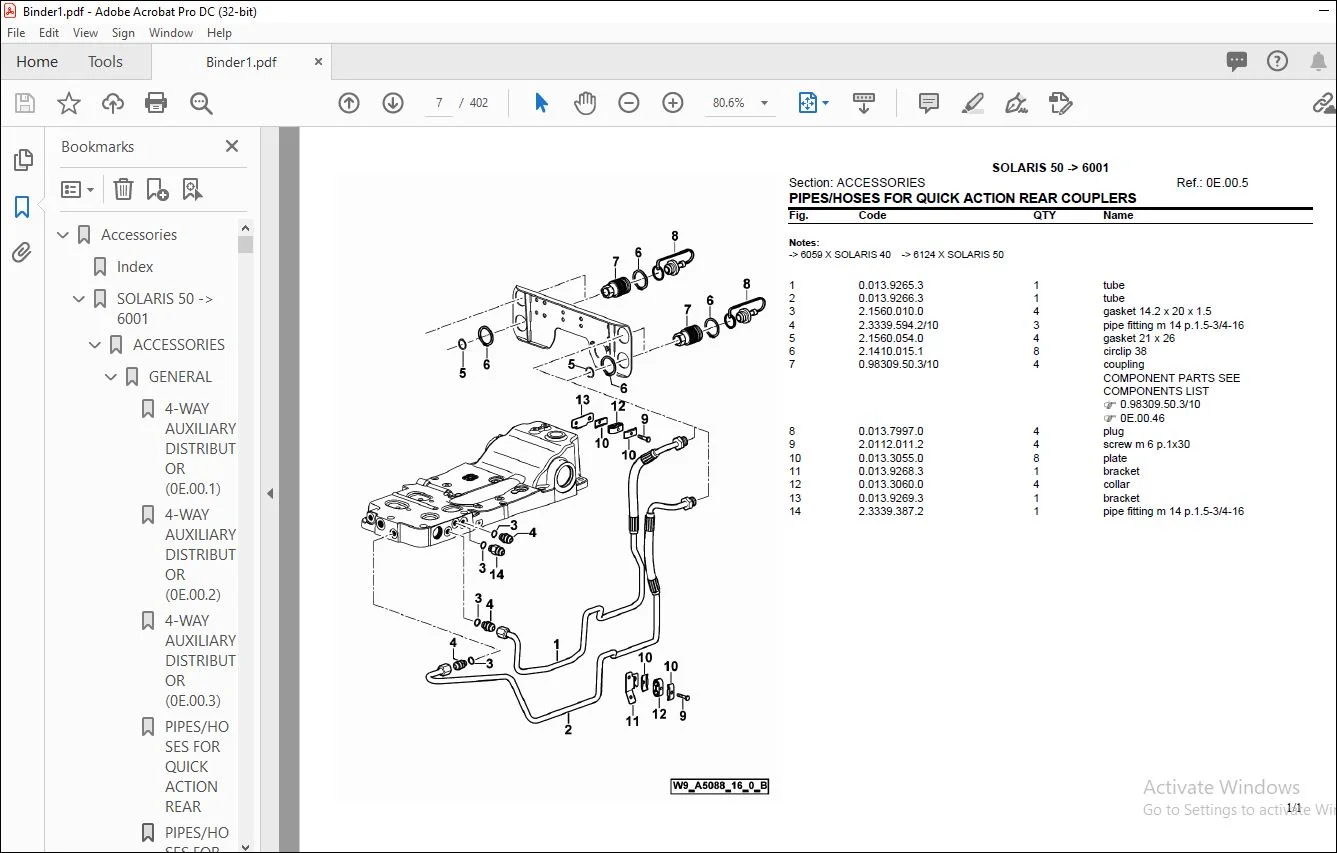This screenshot has width=1337, height=853.
Task: Close the Bookmarks panel
Action: coord(232,146)
